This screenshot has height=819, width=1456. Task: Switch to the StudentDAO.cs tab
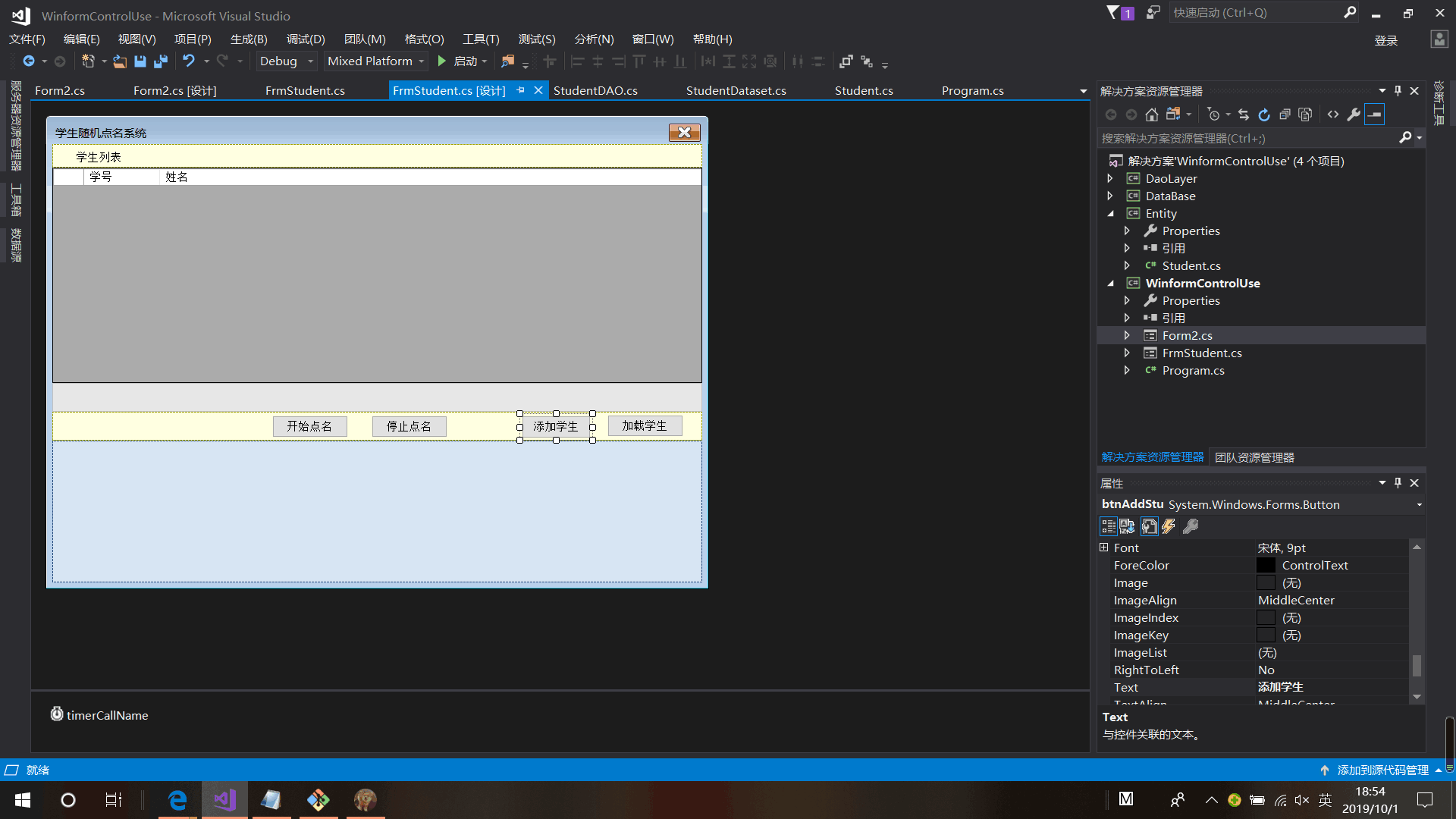595,91
